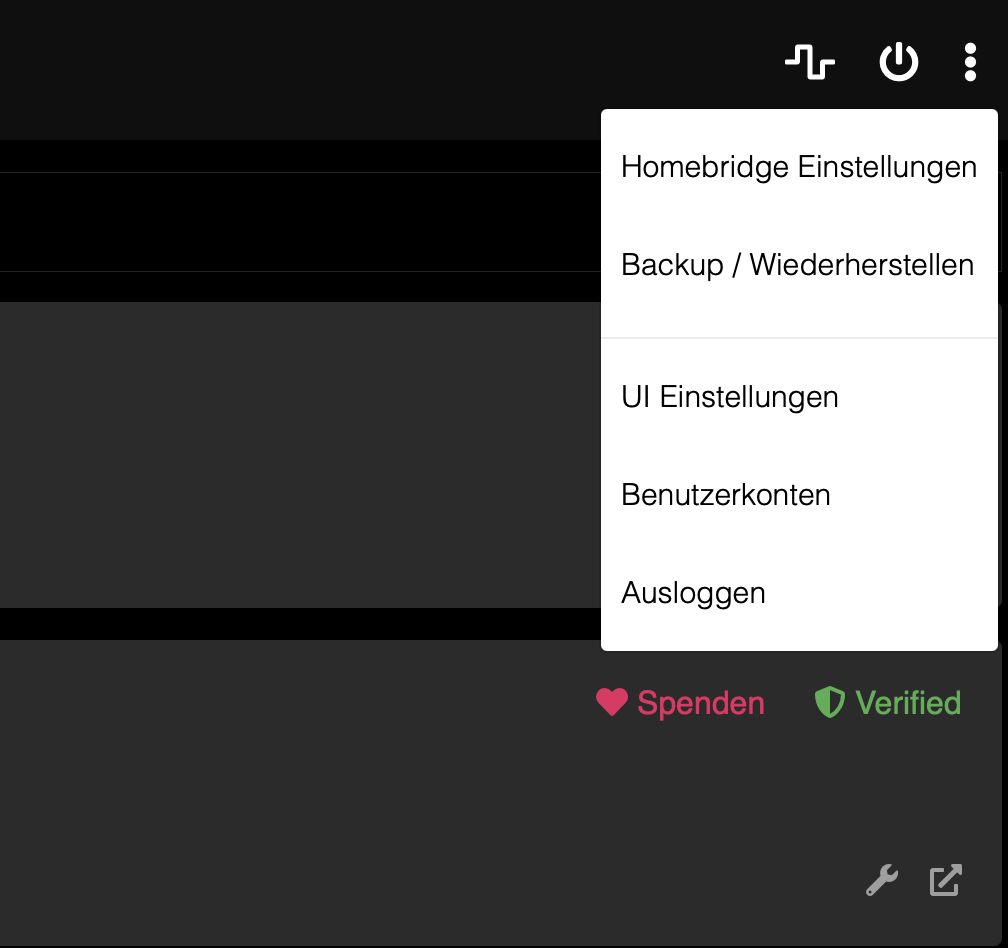Click the large gray card left of the menu
Screen dimensions: 1008x948
(300, 455)
